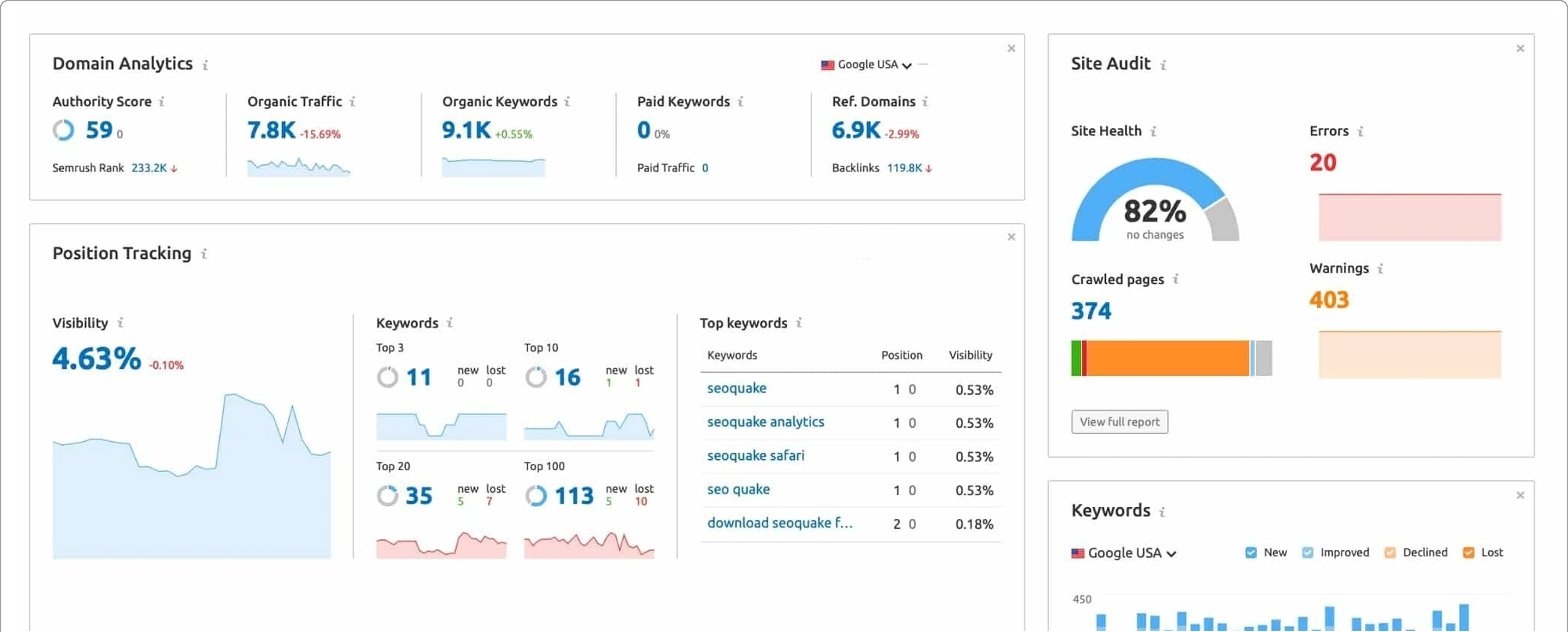This screenshot has width=1568, height=632.
Task: Click info icon beside Crawled pages
Action: click(1176, 279)
